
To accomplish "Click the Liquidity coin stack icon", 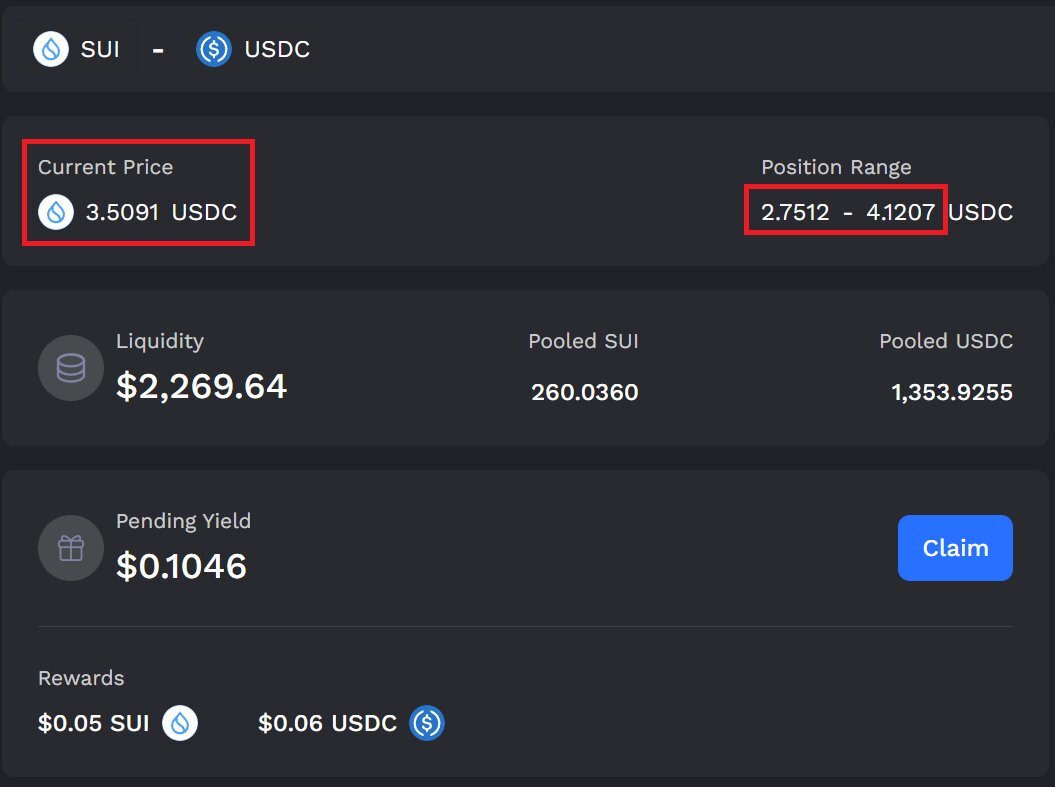I will pyautogui.click(x=71, y=368).
